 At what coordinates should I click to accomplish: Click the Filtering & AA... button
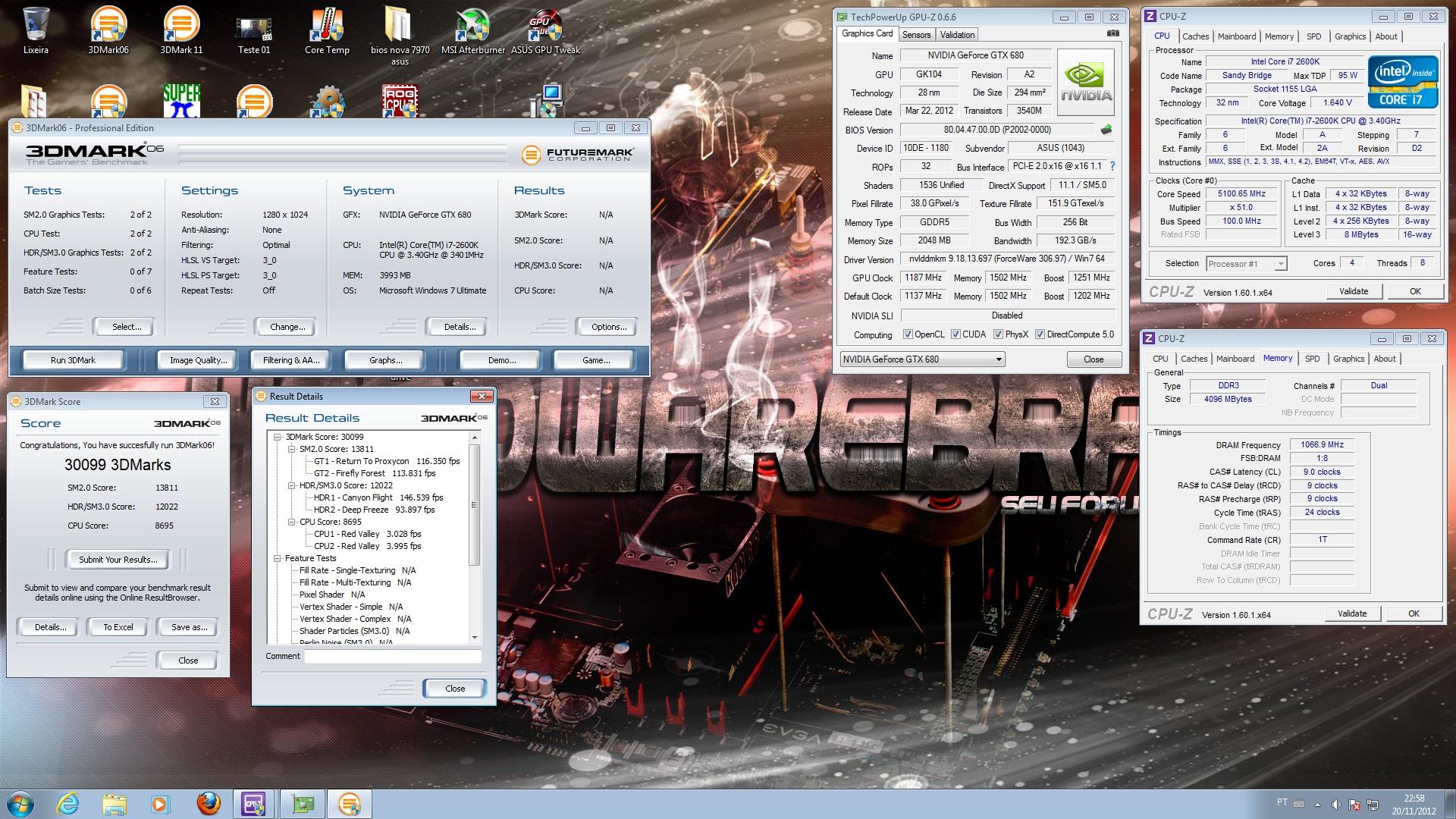point(291,360)
